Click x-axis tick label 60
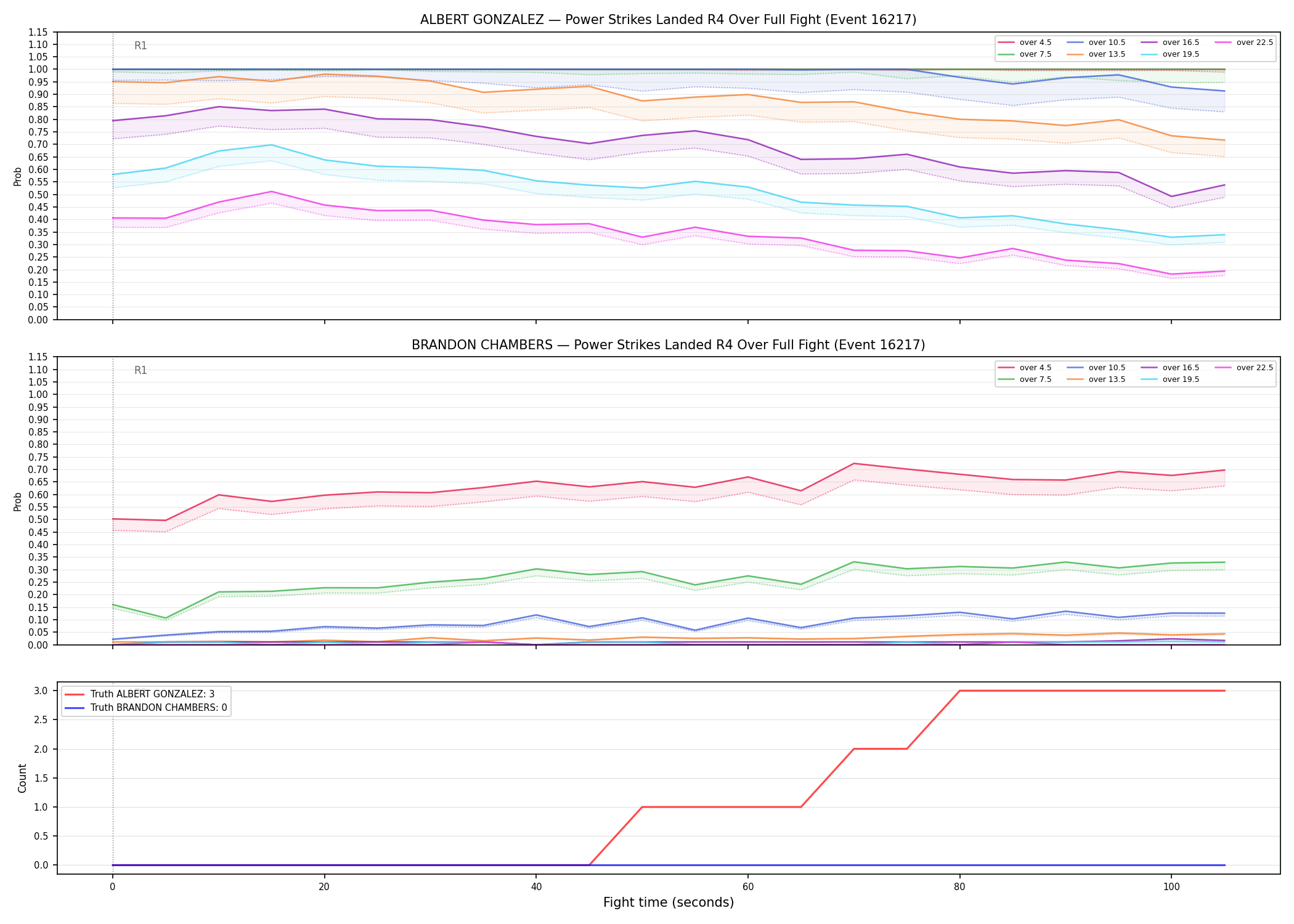1294x924 pixels. click(747, 887)
